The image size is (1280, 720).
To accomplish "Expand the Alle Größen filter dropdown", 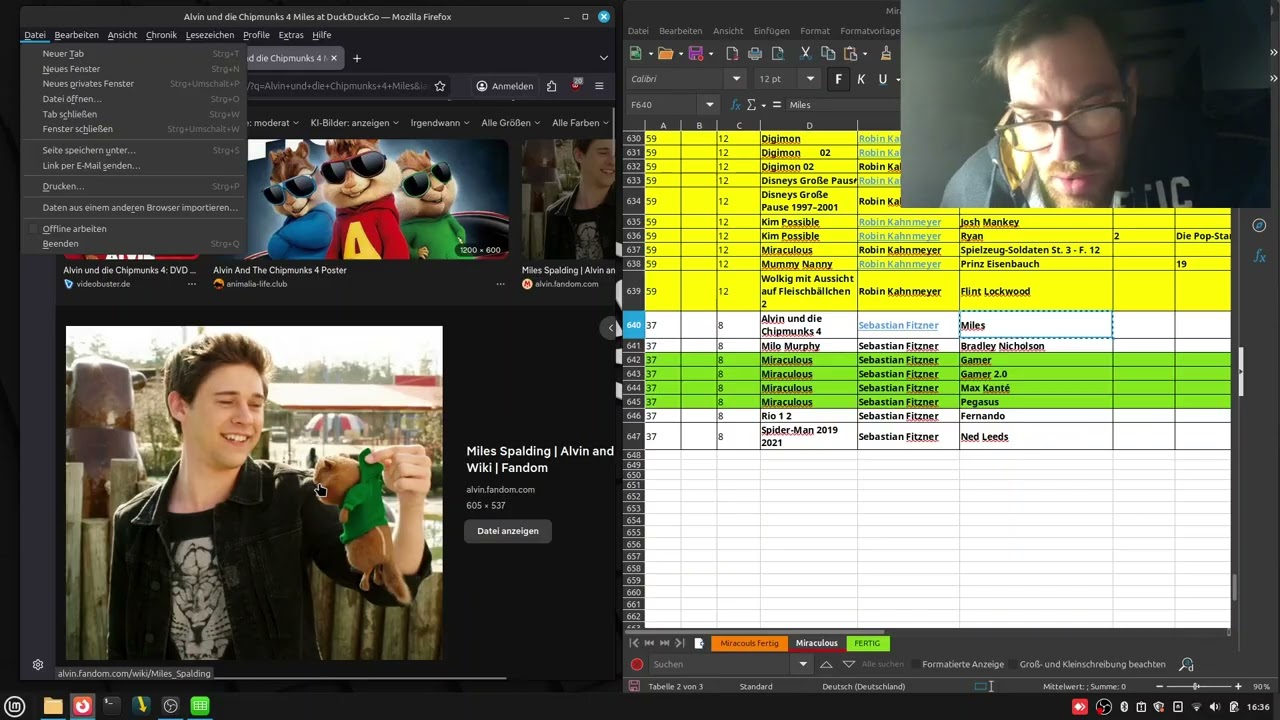I will [510, 123].
